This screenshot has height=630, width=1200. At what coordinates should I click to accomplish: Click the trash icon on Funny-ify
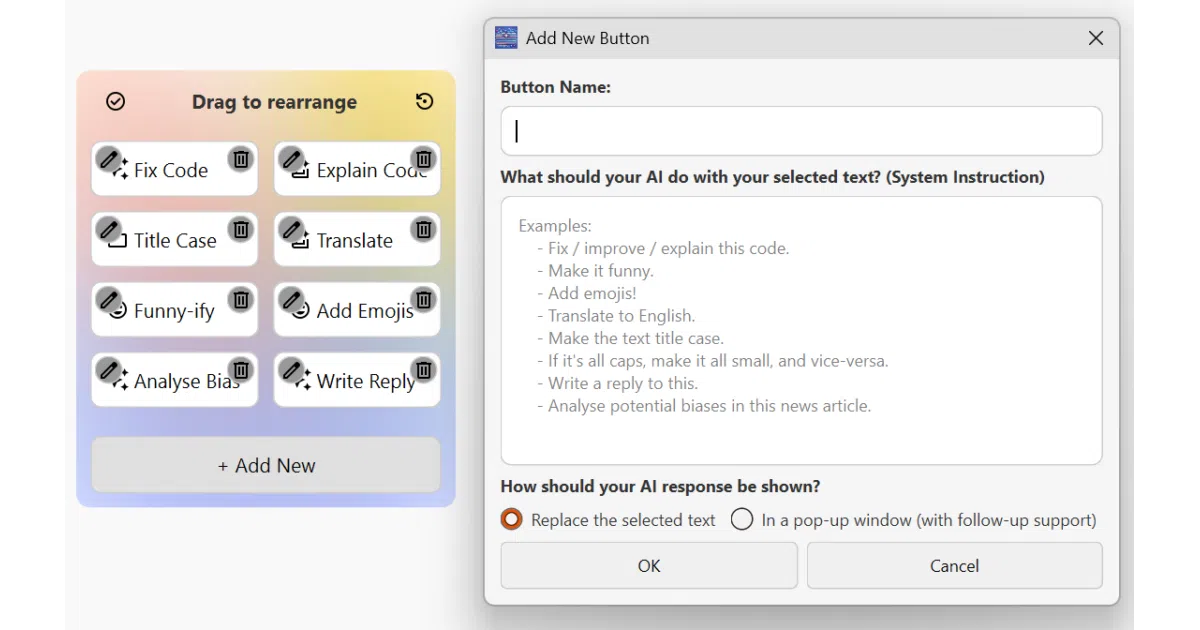[241, 299]
